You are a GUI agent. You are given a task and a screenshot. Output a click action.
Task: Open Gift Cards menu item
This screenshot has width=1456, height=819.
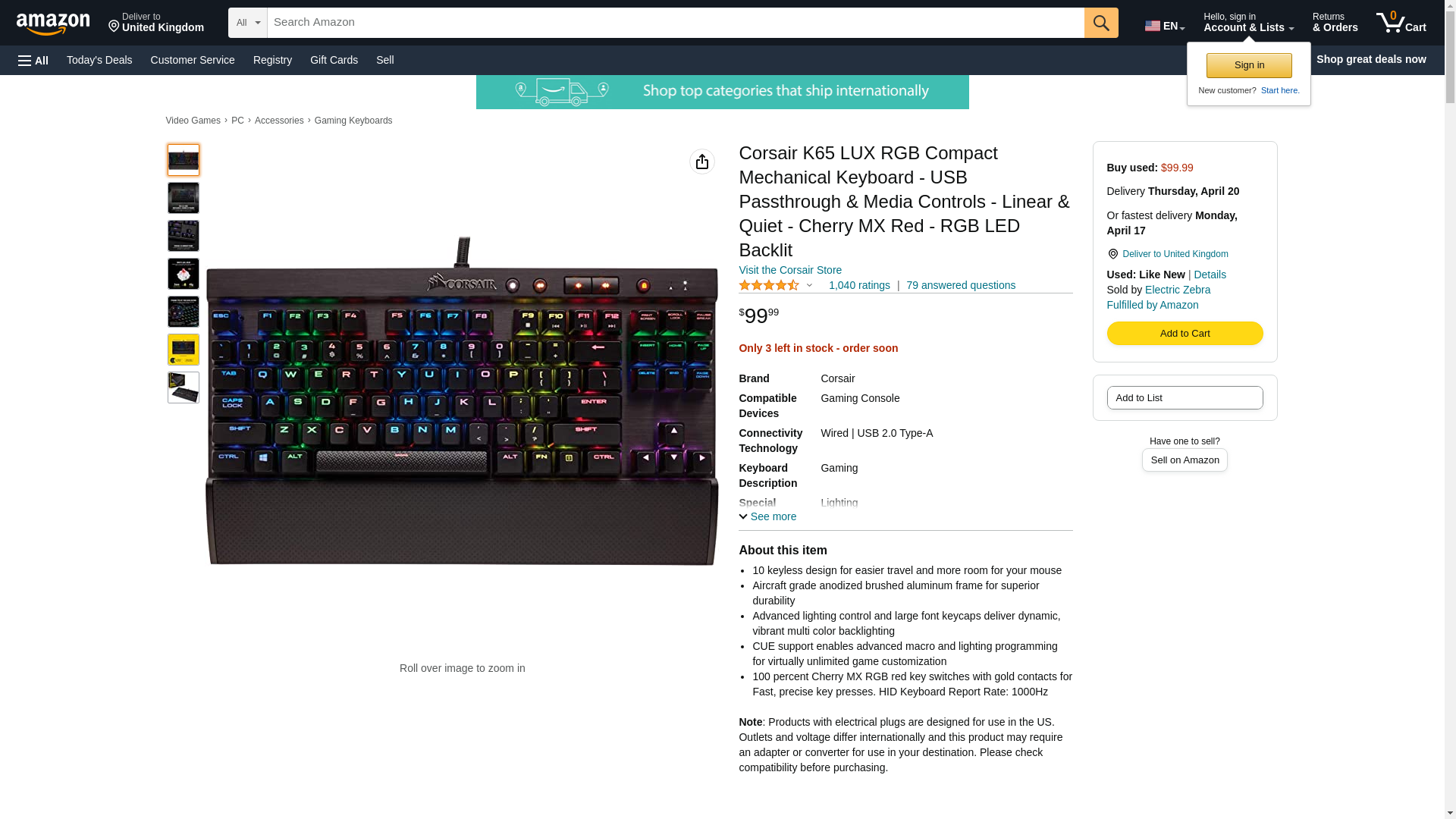click(x=334, y=60)
